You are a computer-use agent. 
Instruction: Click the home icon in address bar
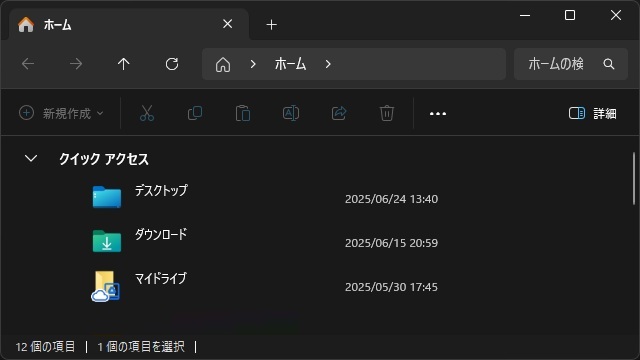(x=223, y=64)
